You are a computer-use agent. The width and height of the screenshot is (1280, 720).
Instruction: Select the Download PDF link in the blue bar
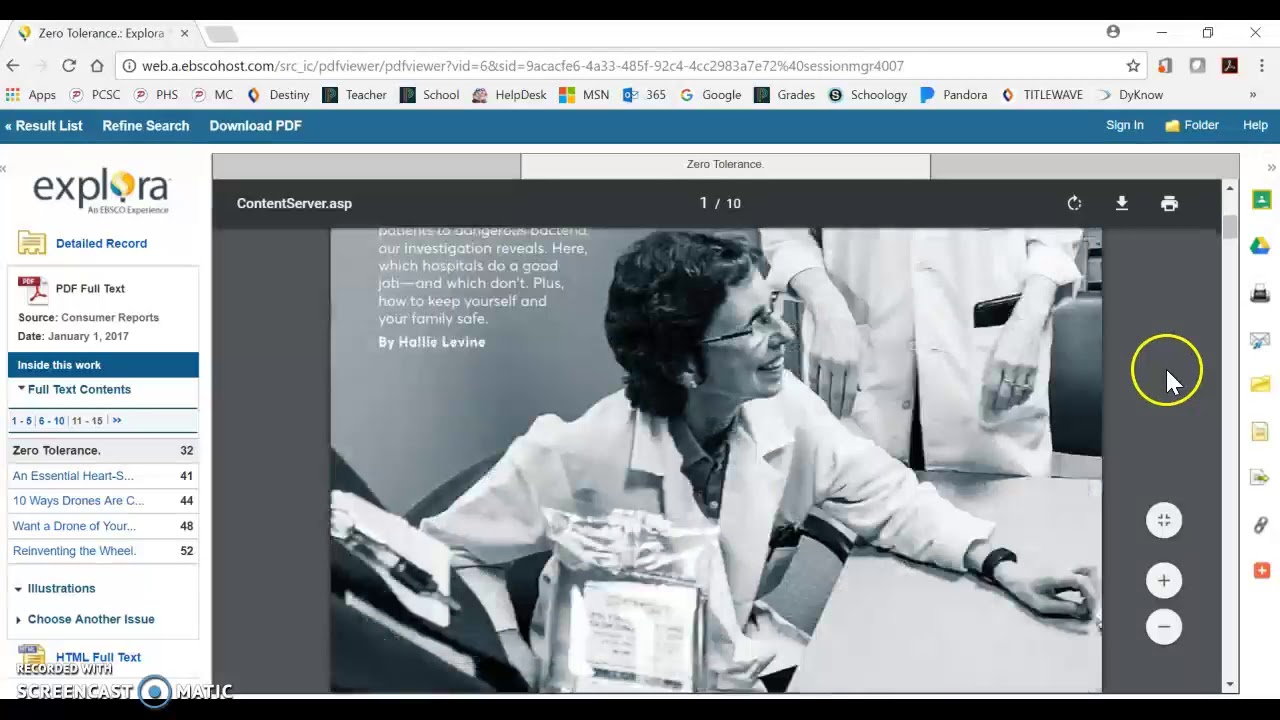tap(255, 126)
